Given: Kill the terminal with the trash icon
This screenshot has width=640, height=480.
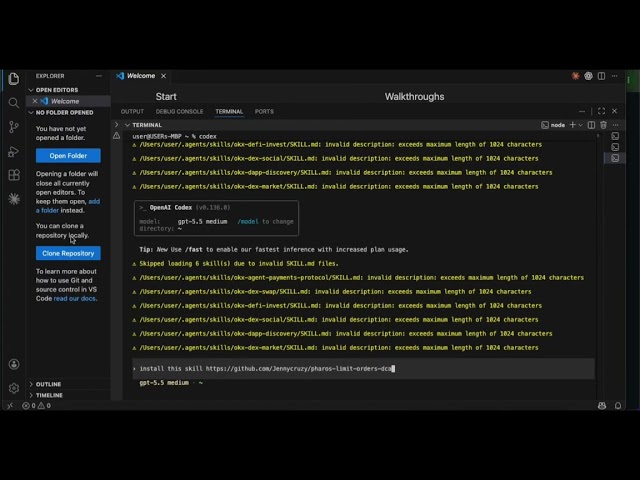Looking at the screenshot, I should (603, 125).
